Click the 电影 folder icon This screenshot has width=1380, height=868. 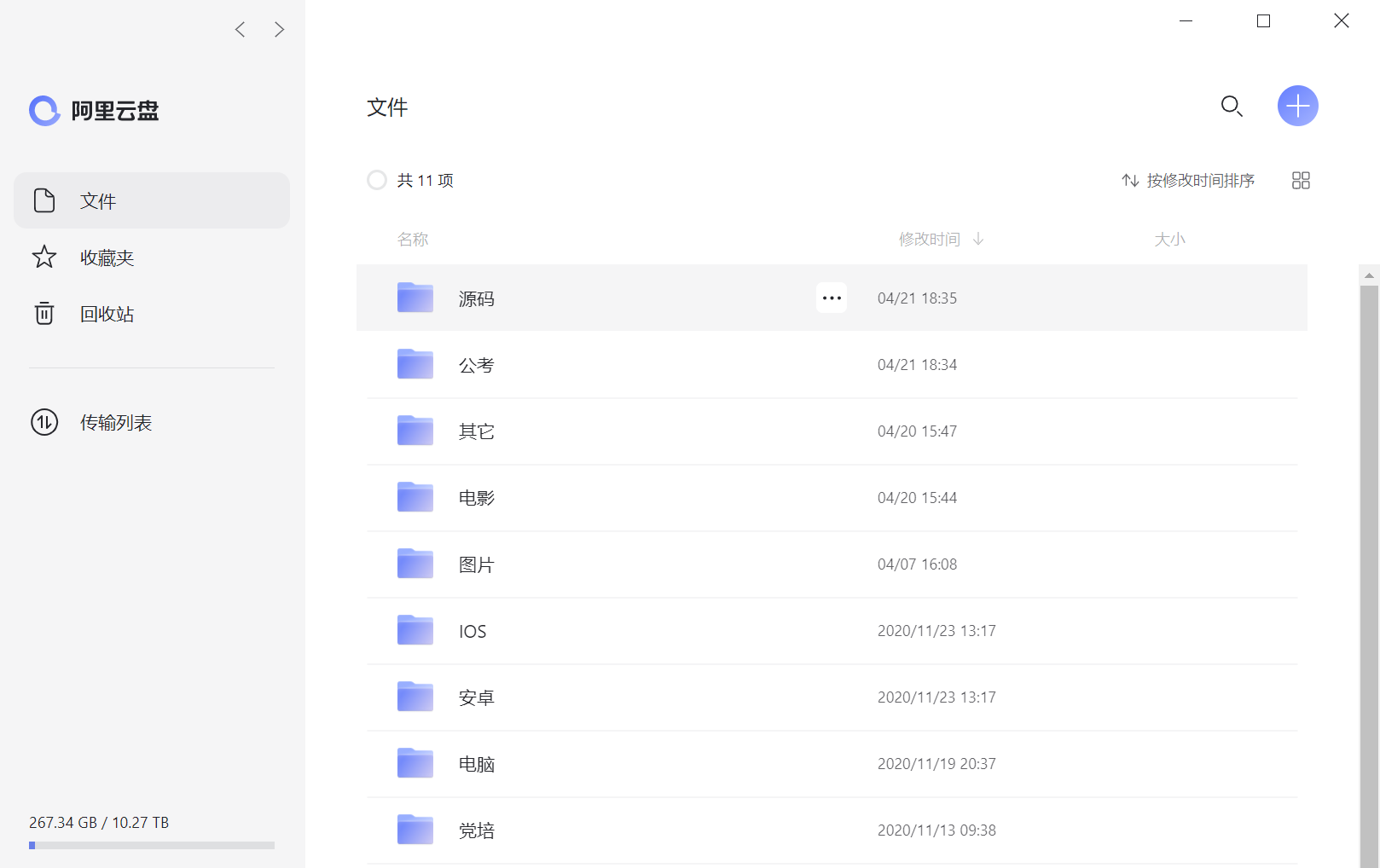pyautogui.click(x=415, y=497)
